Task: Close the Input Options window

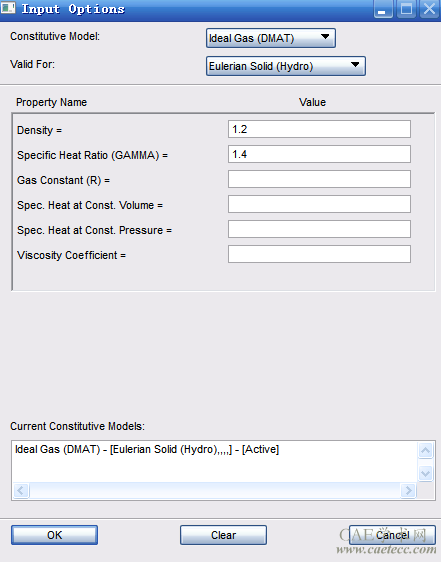Action: 429,9
